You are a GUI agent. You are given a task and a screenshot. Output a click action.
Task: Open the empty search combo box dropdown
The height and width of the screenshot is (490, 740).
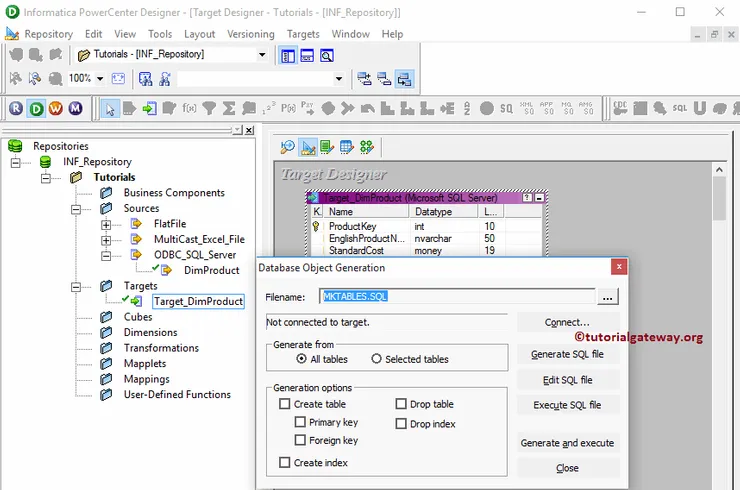338,78
